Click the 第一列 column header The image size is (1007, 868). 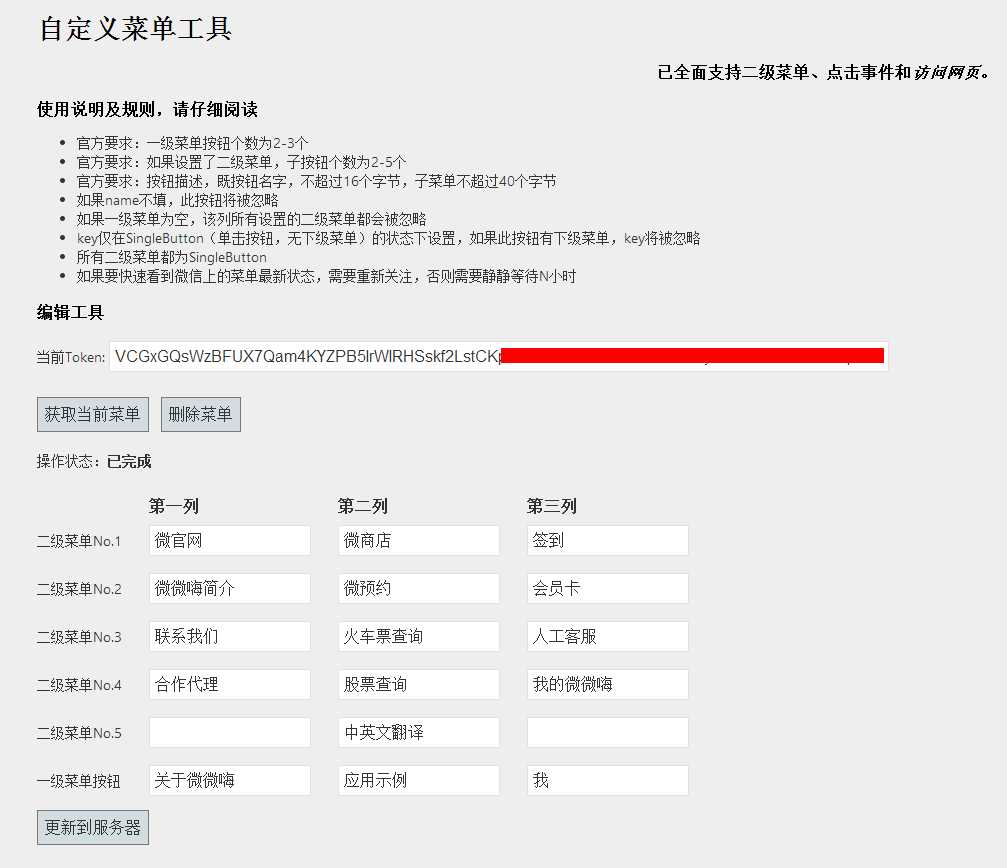pos(173,506)
